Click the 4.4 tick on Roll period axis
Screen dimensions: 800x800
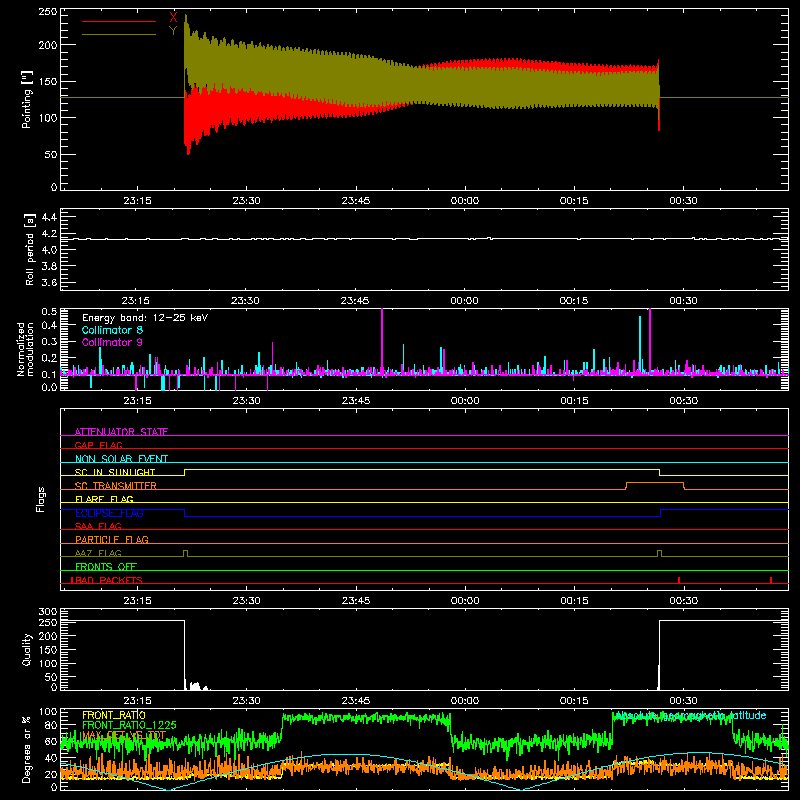tap(49, 217)
